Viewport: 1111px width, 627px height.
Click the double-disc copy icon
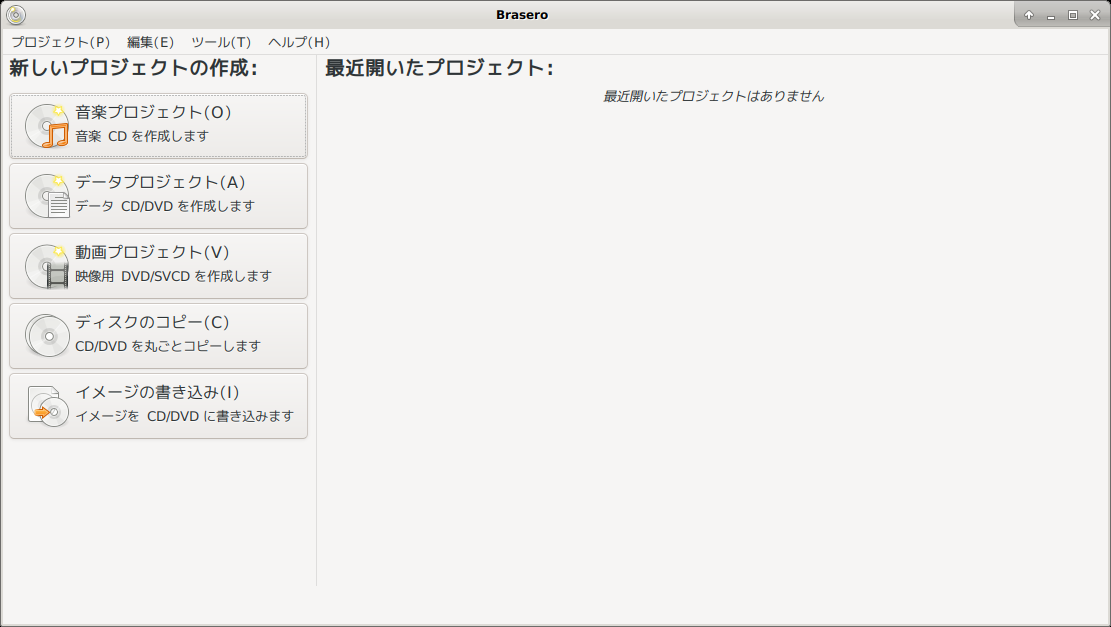pyautogui.click(x=47, y=336)
